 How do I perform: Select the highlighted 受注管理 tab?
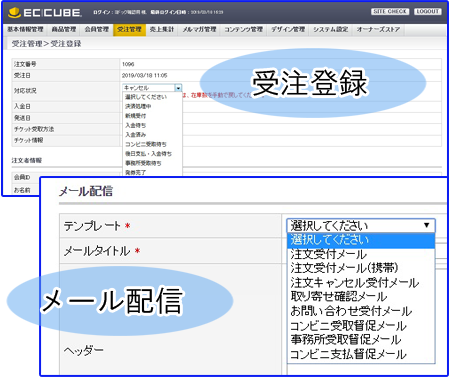[129, 30]
